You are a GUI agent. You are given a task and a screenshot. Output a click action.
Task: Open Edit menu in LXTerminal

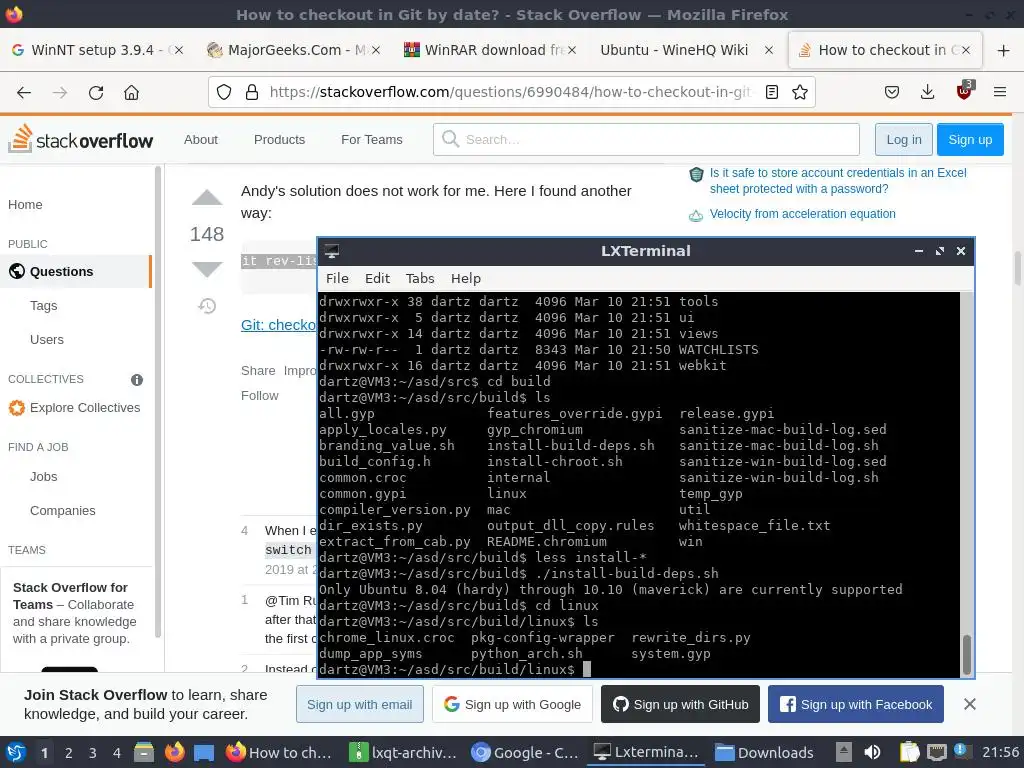(x=377, y=278)
